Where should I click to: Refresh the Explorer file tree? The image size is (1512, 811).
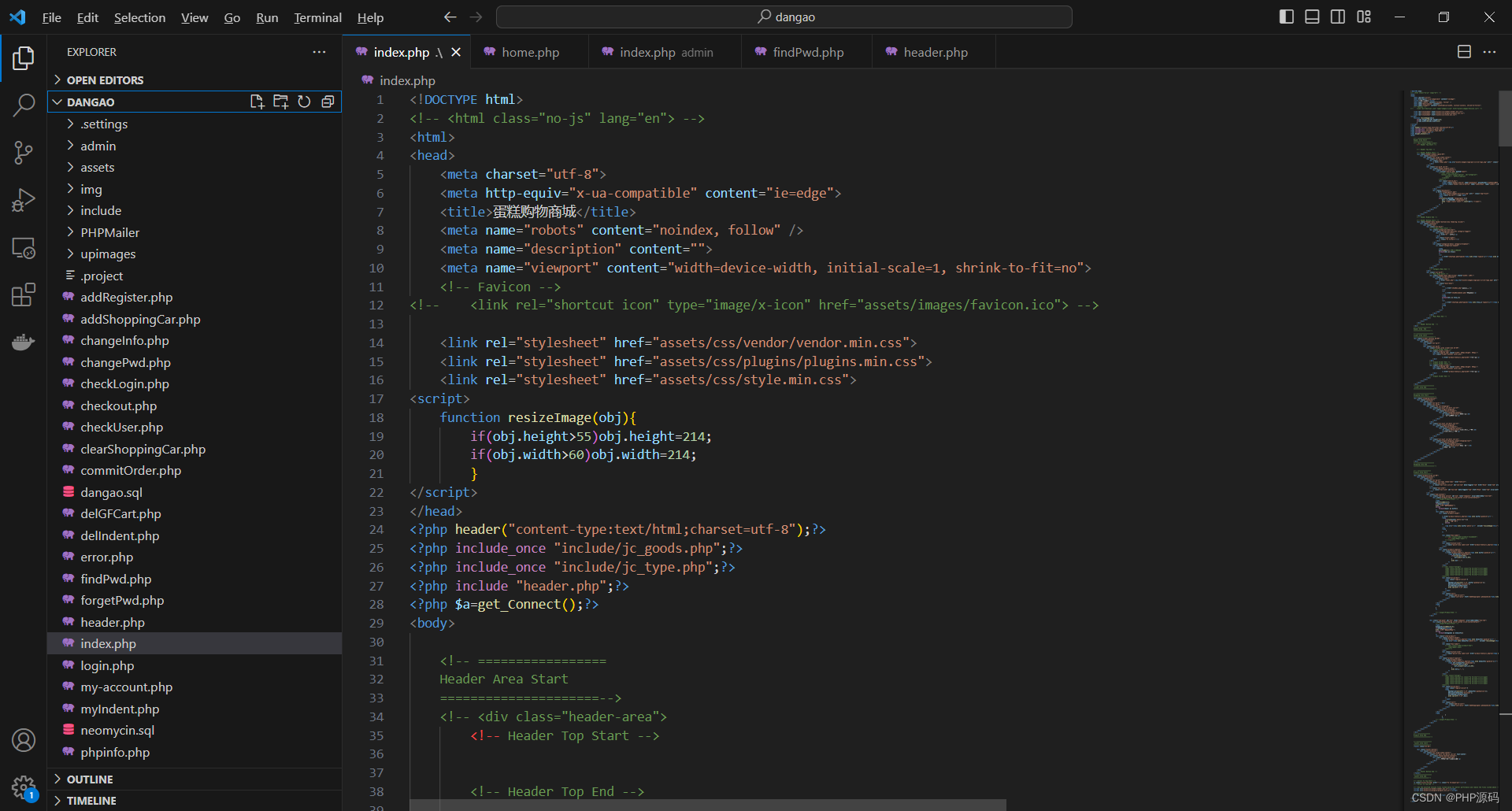(x=304, y=102)
